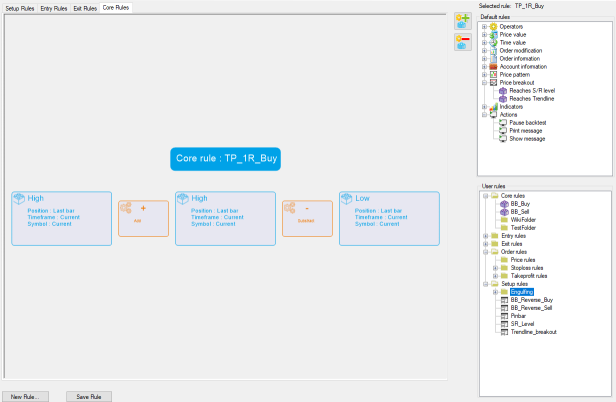Open the TestFolder folder
The image size is (616, 402).
523,228
